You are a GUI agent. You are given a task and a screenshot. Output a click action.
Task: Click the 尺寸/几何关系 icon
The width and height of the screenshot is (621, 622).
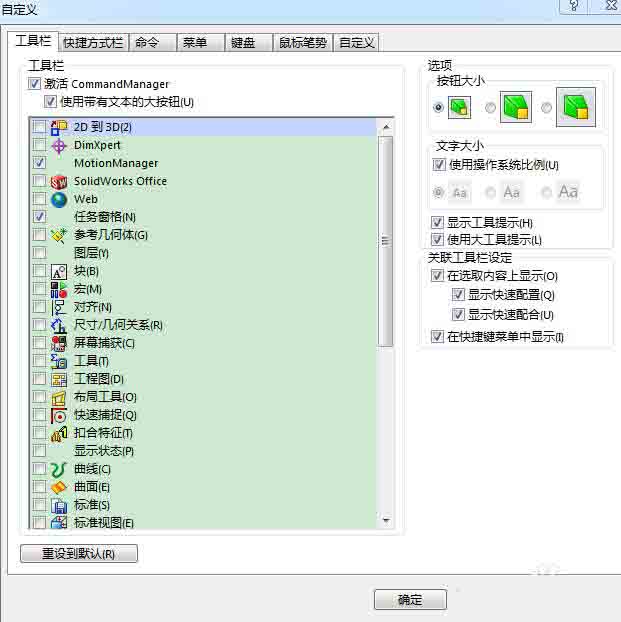point(59,326)
